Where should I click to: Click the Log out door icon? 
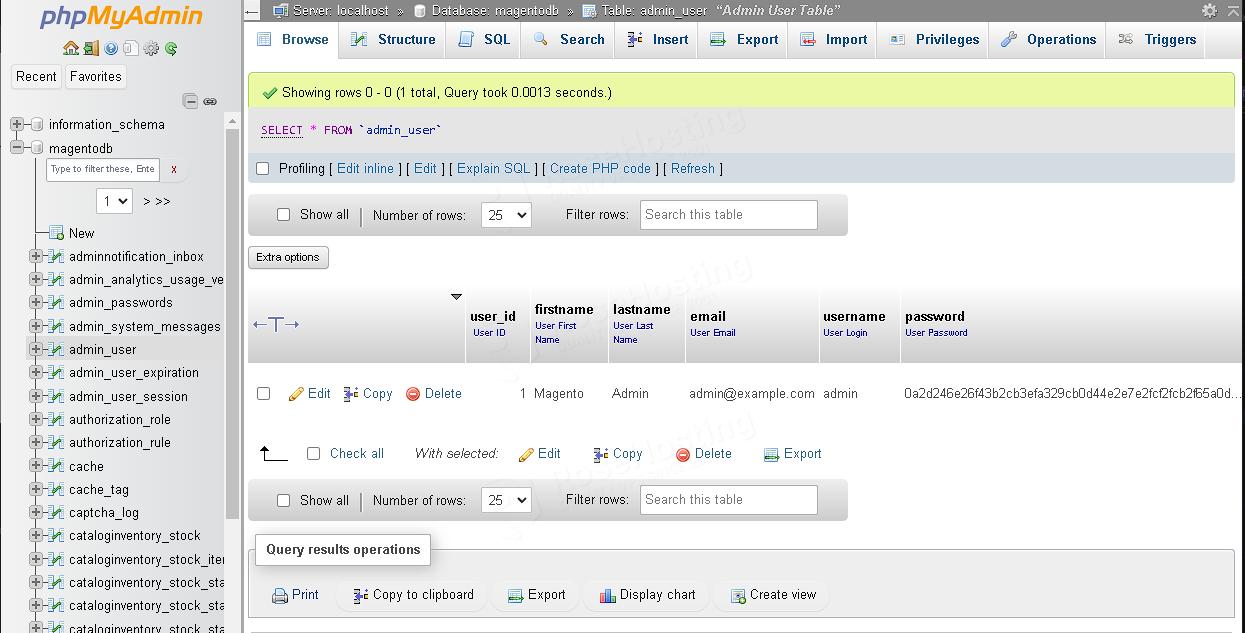(91, 48)
